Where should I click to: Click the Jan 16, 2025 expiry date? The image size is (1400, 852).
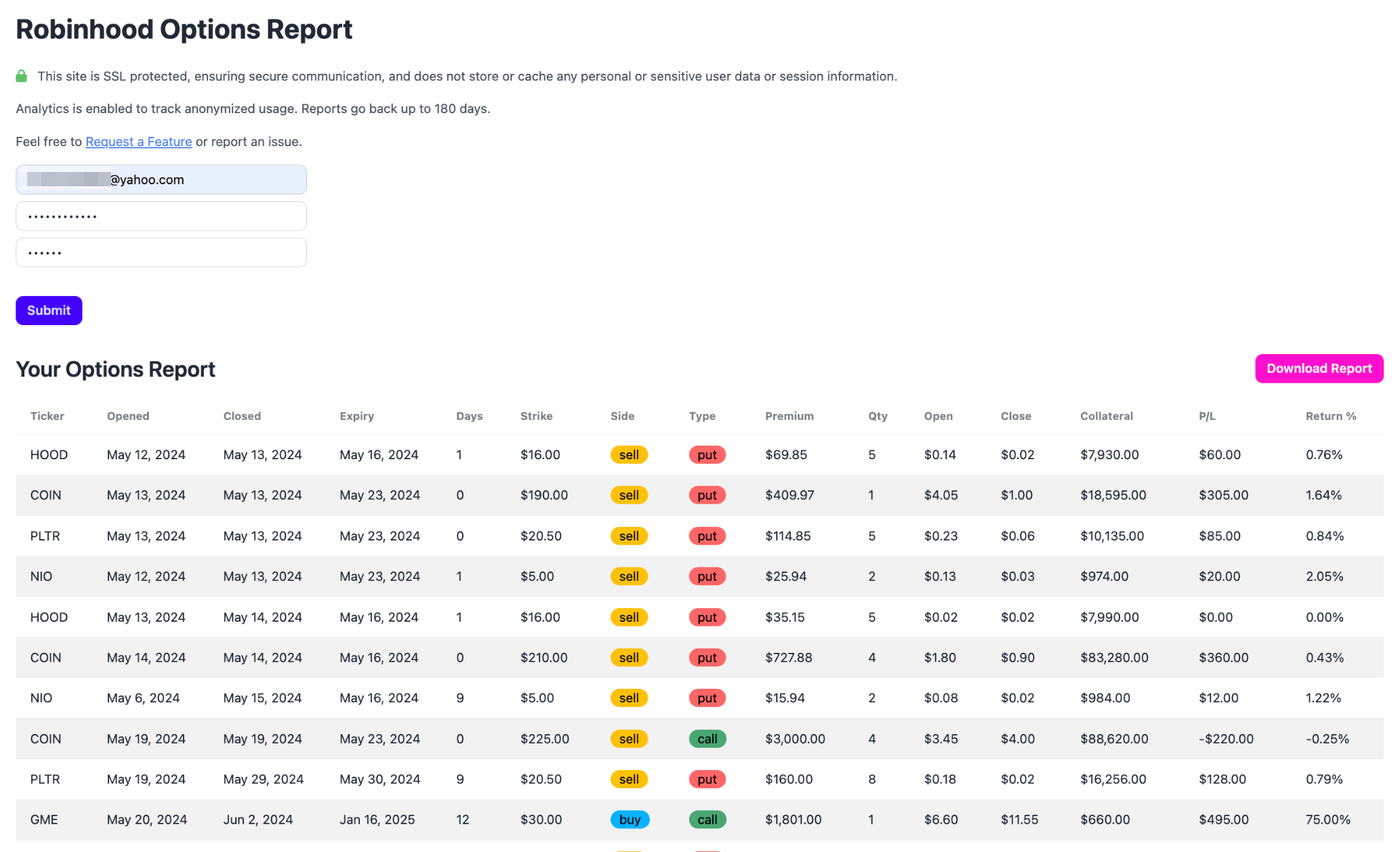377,819
